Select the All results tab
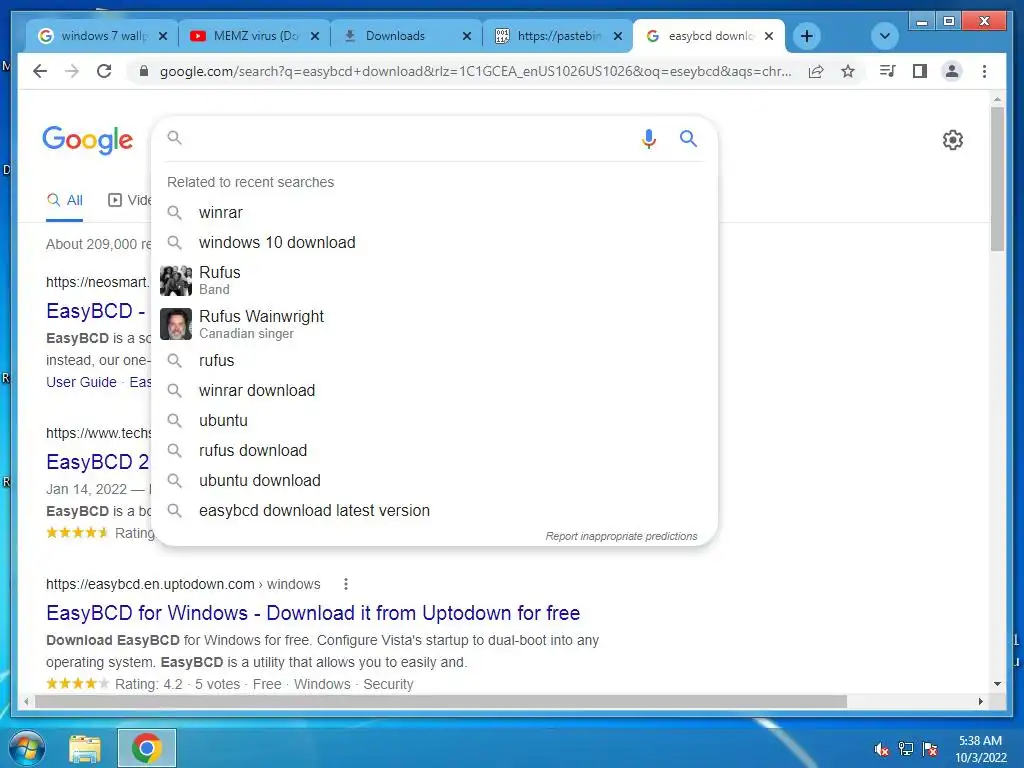Screen dimensions: 1024x768 [65, 200]
